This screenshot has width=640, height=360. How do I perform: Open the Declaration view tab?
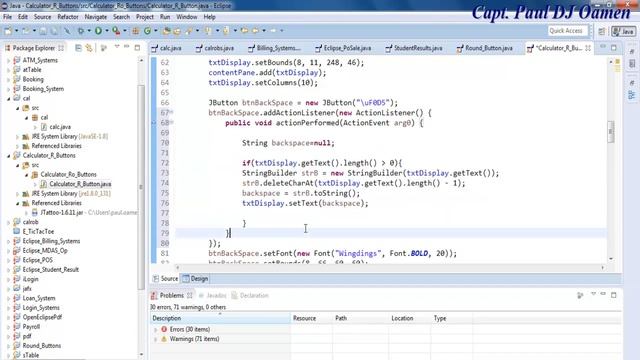coord(250,296)
